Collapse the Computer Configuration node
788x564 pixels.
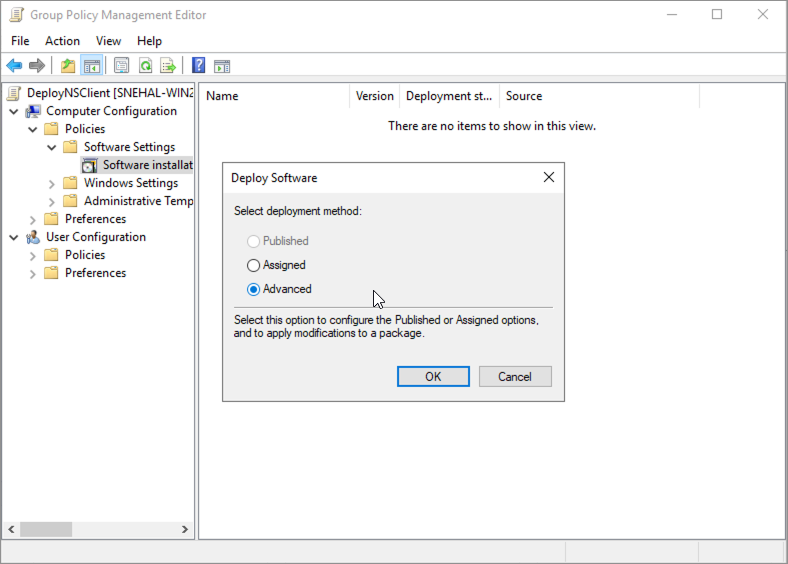point(14,111)
